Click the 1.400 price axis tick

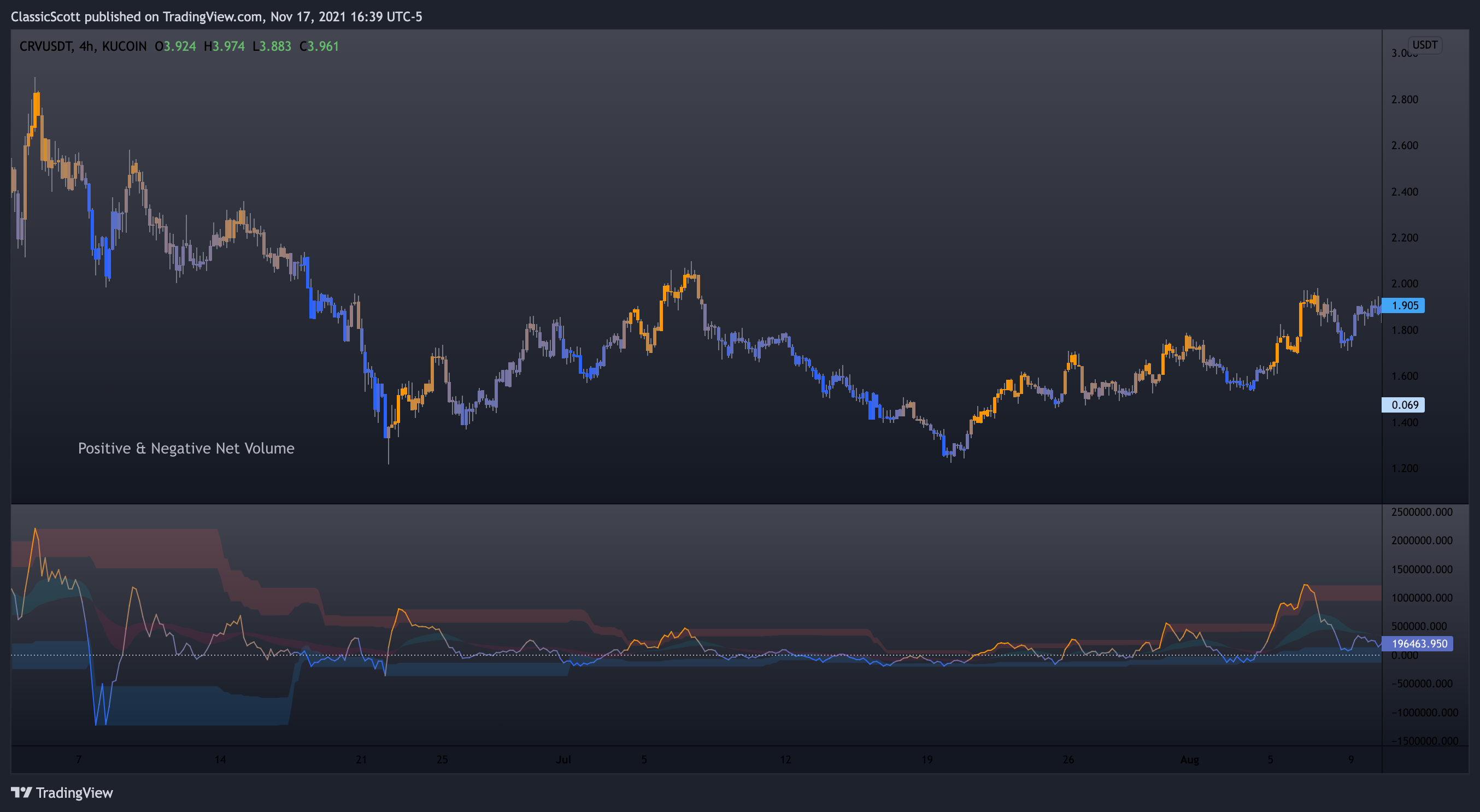point(1404,422)
